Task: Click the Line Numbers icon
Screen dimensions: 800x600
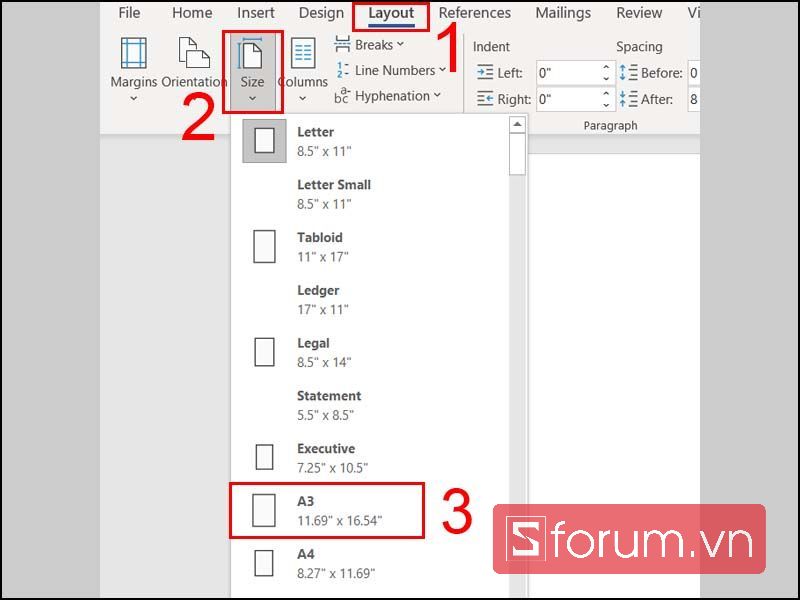Action: (341, 70)
